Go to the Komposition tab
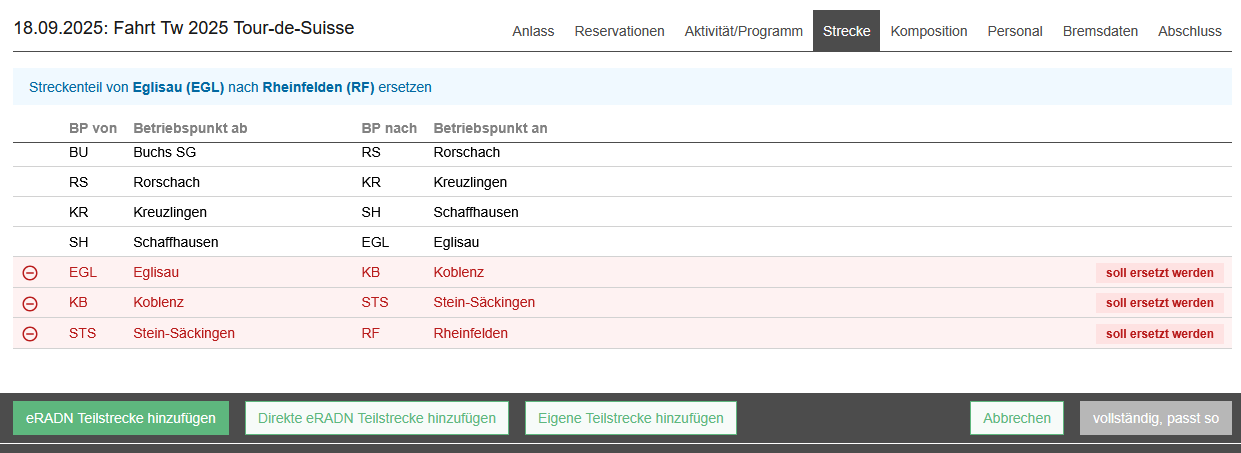 [928, 31]
